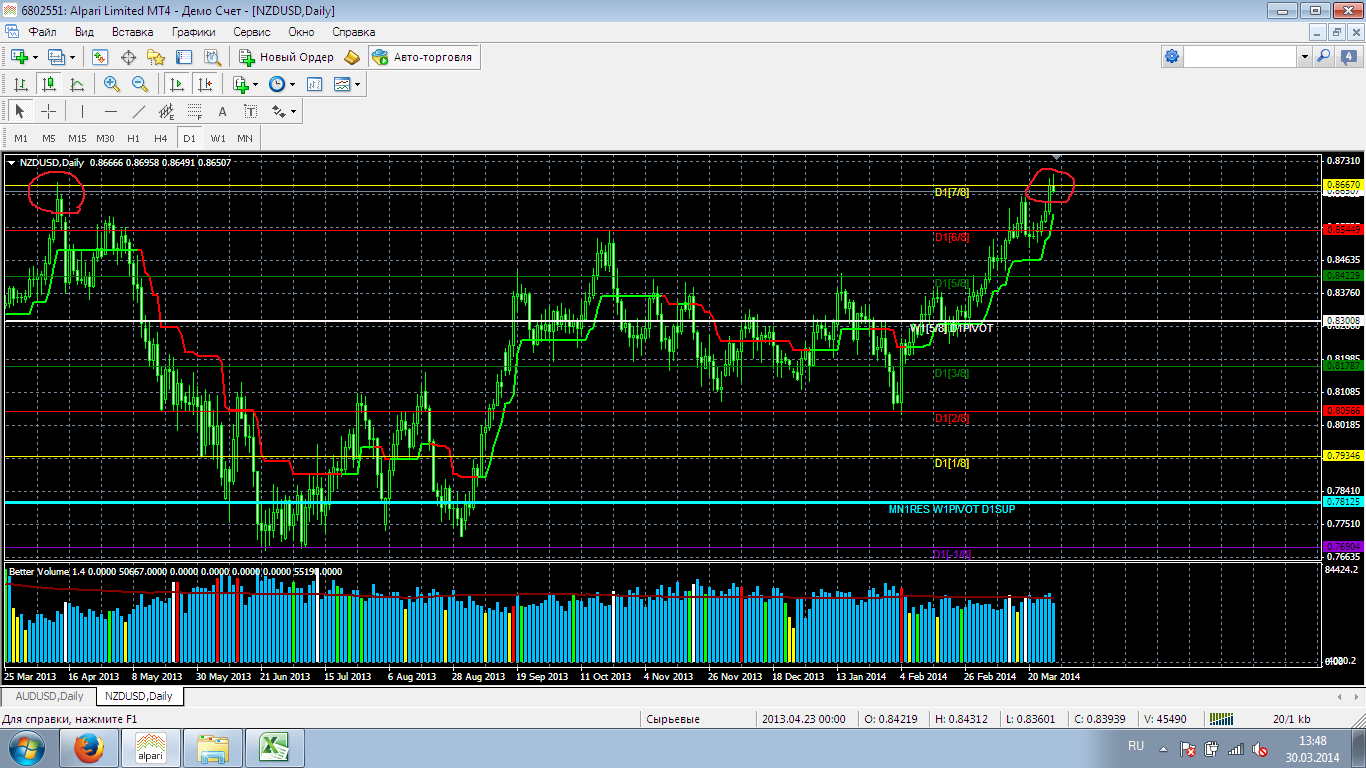The height and width of the screenshot is (768, 1366).
Task: Open the Вид menu
Action: click(x=84, y=32)
